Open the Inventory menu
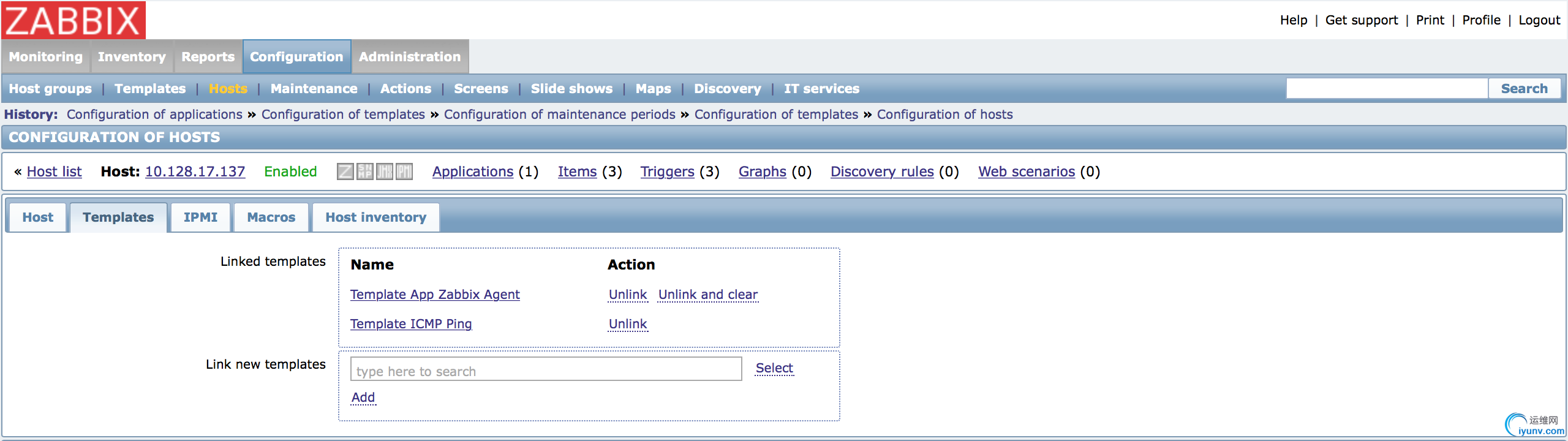 (132, 57)
